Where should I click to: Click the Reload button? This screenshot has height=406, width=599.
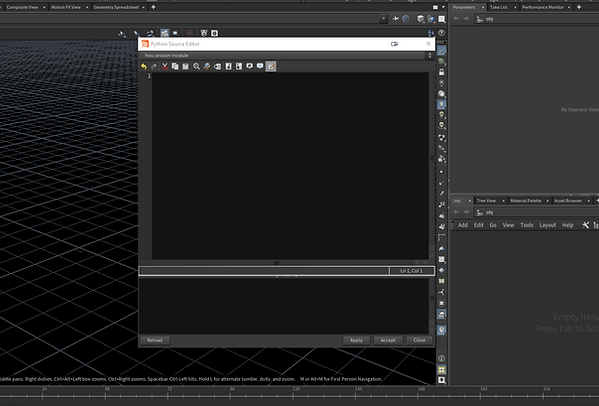coord(155,340)
